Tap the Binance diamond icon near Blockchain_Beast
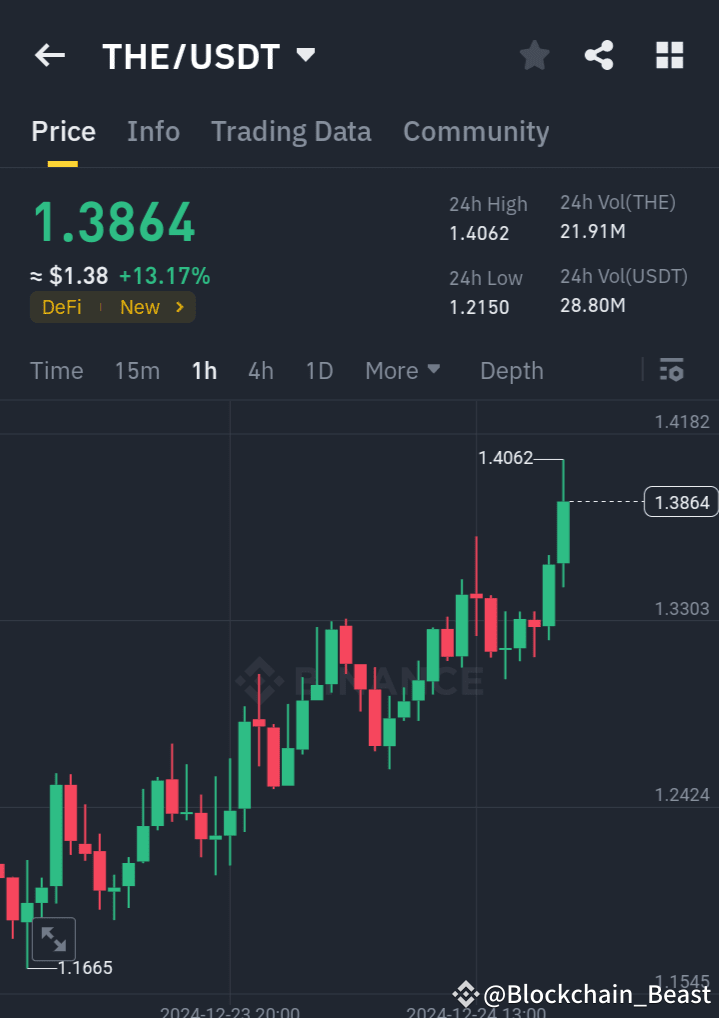This screenshot has width=719, height=1018. tap(466, 994)
